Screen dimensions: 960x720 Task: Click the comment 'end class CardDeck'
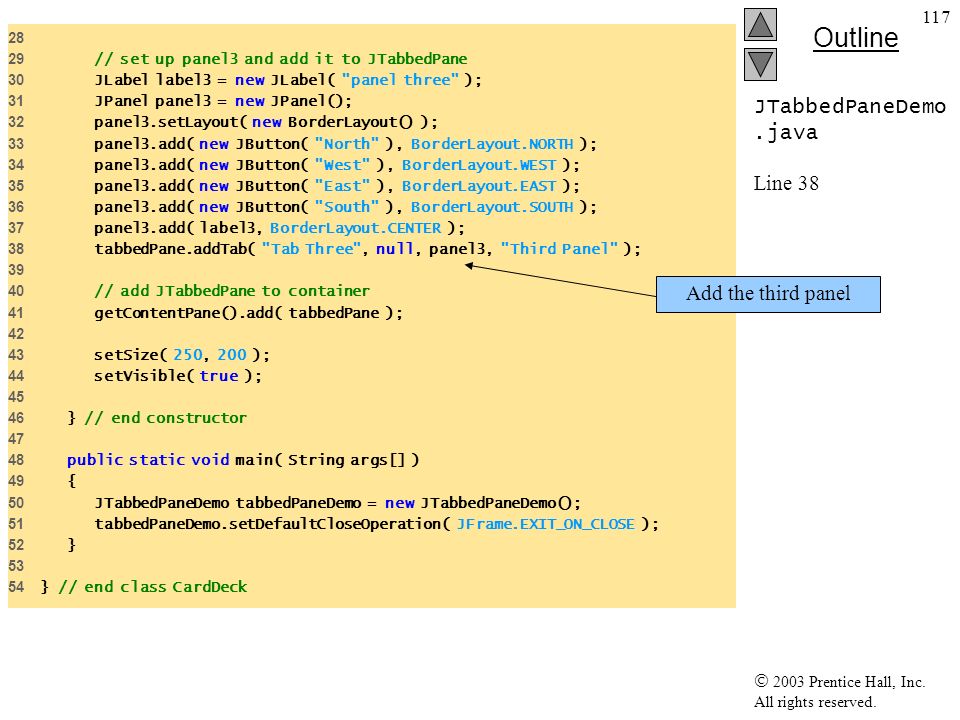coord(152,587)
